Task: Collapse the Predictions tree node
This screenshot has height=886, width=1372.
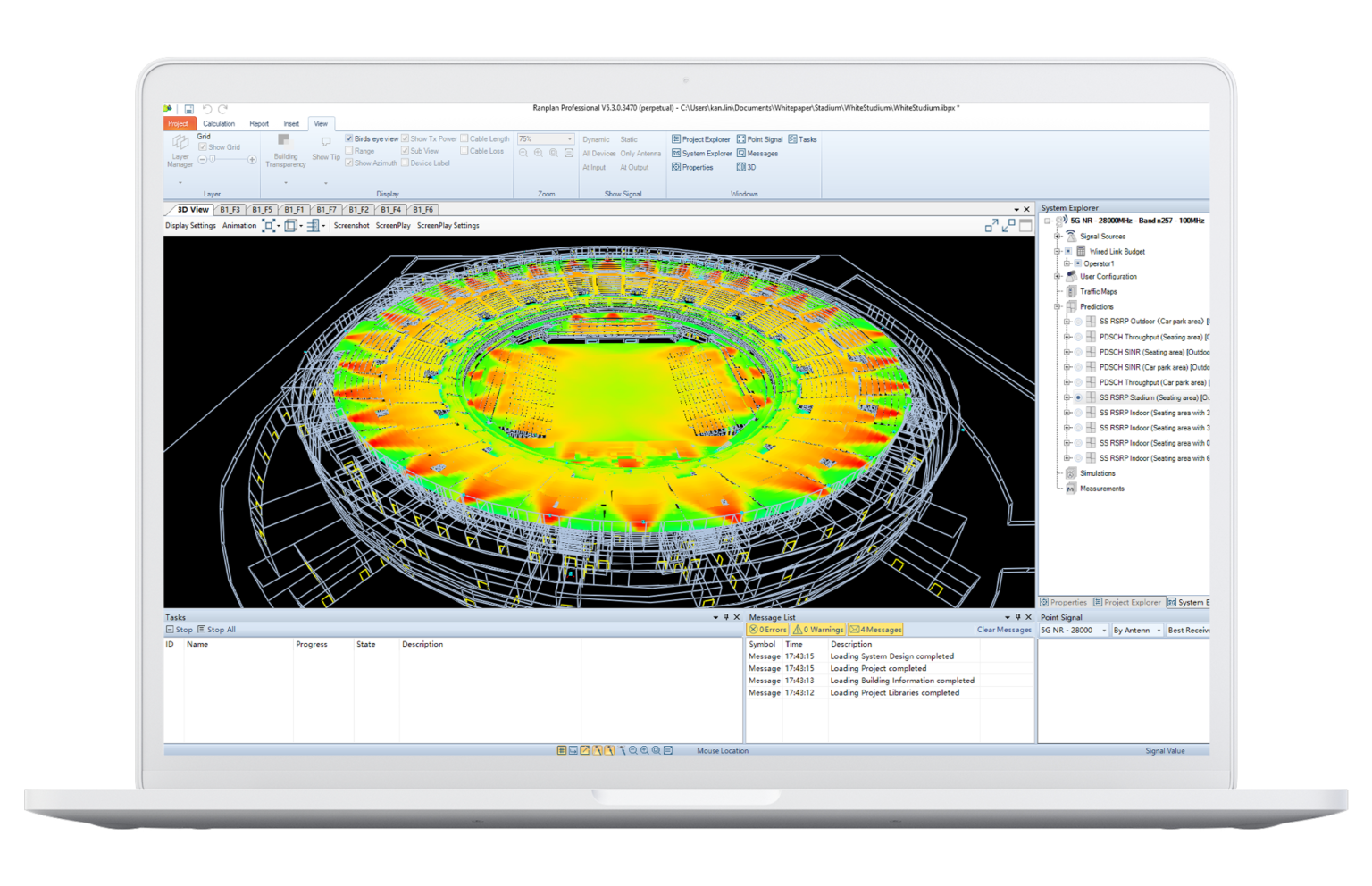Action: point(1058,307)
